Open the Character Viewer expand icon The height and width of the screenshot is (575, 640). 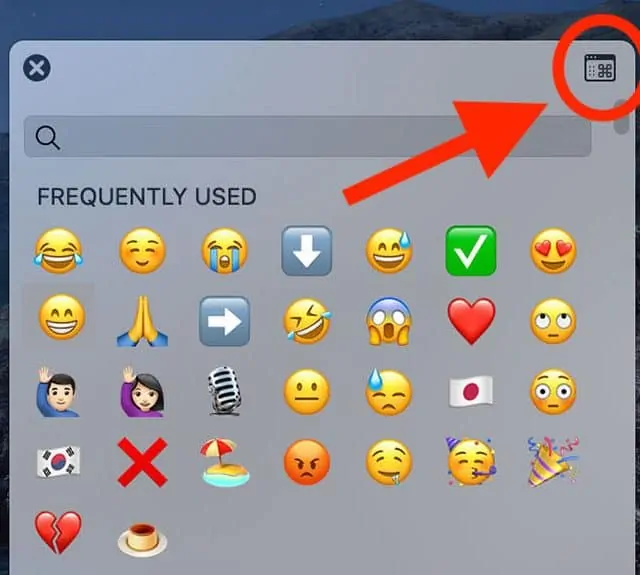point(600,68)
